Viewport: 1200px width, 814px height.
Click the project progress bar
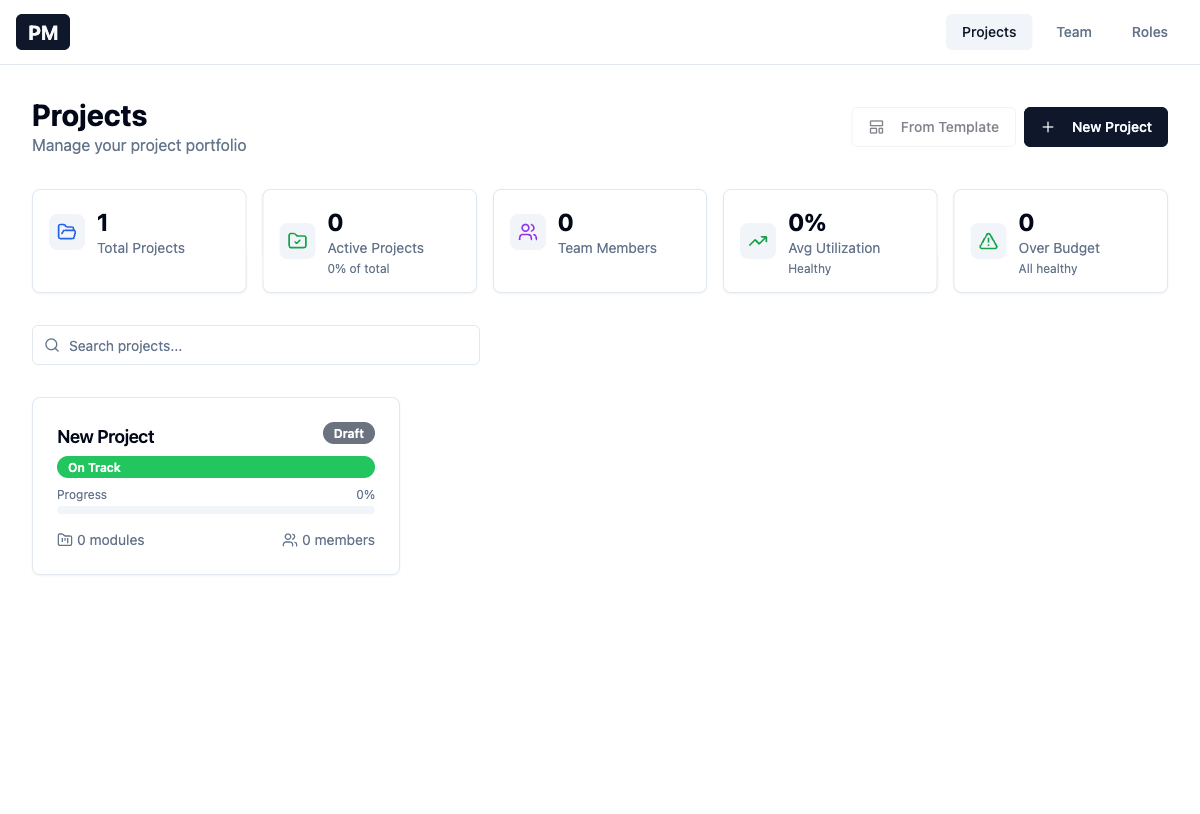216,510
